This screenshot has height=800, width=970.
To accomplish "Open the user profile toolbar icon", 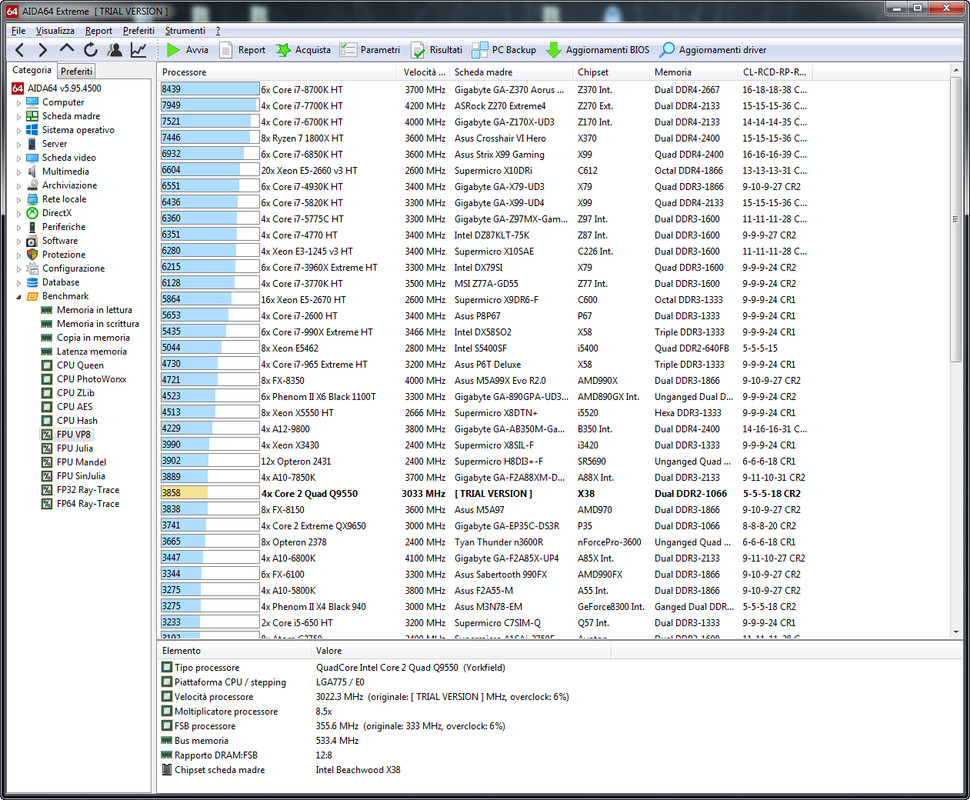I will pos(114,50).
